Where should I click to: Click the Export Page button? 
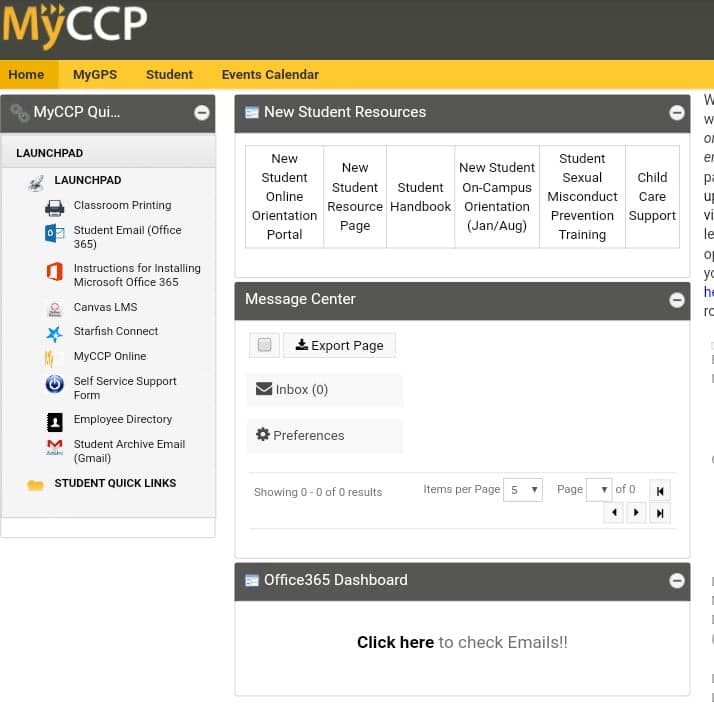point(340,345)
